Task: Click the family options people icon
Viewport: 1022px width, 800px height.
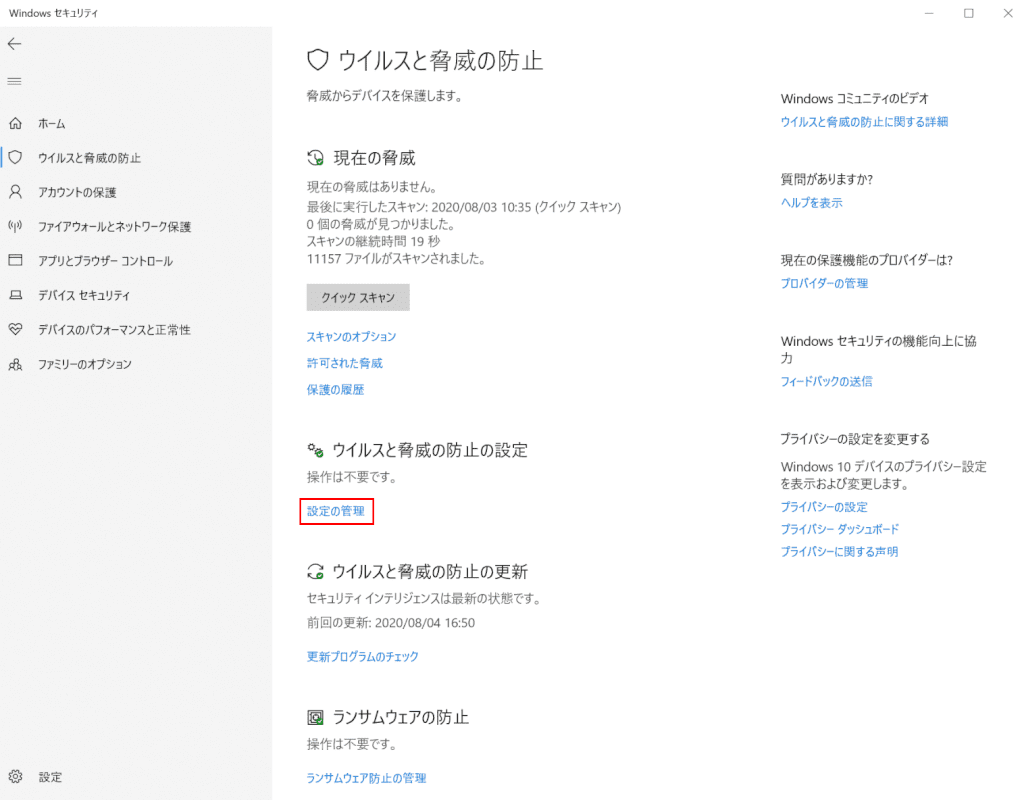Action: click(x=16, y=364)
